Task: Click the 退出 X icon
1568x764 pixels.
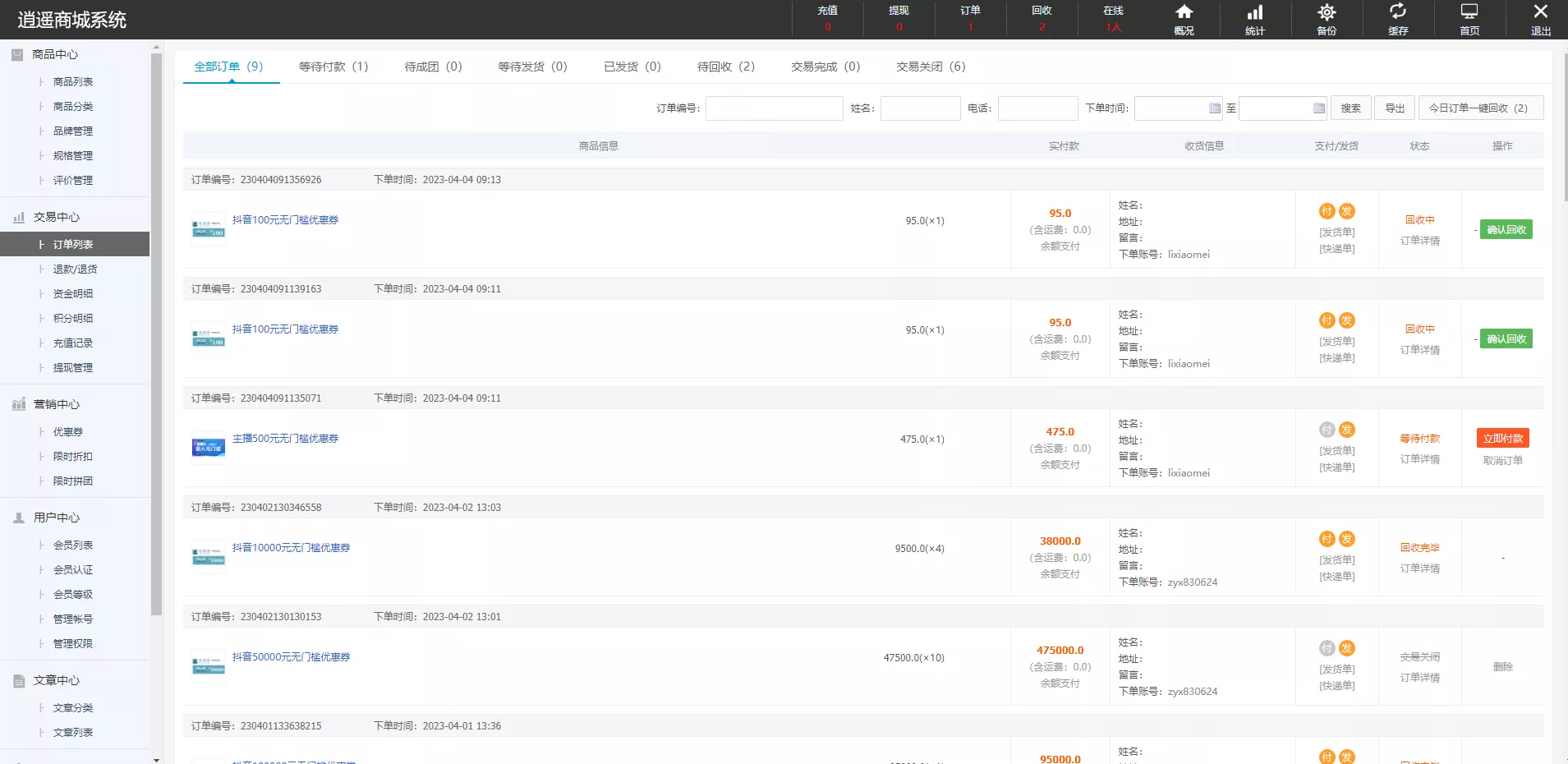Action: (x=1541, y=12)
